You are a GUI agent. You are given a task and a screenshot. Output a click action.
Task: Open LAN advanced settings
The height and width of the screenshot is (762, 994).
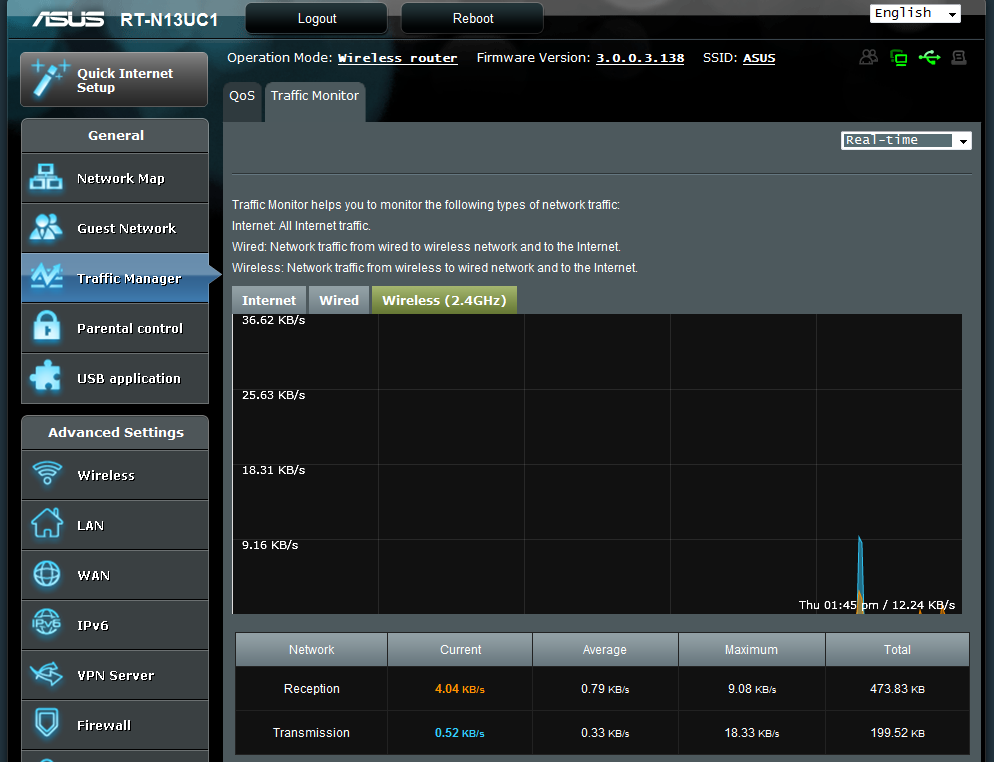click(115, 526)
